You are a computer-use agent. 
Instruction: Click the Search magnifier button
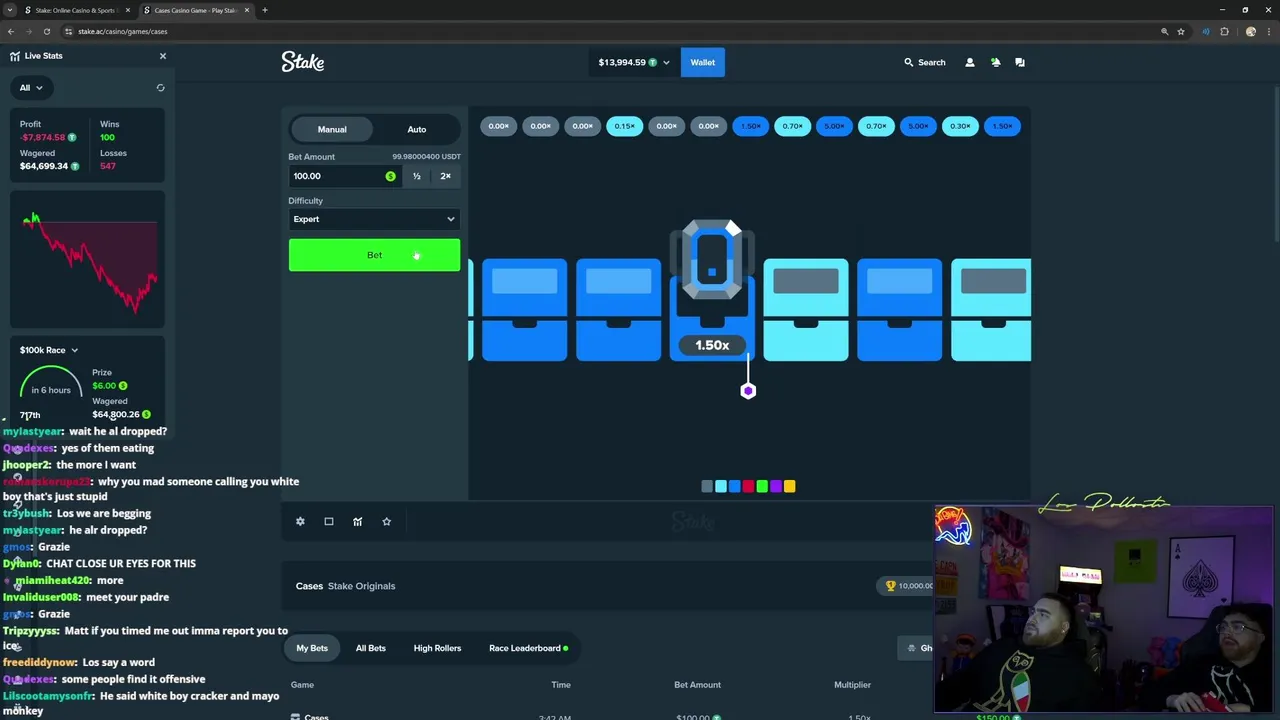point(924,62)
